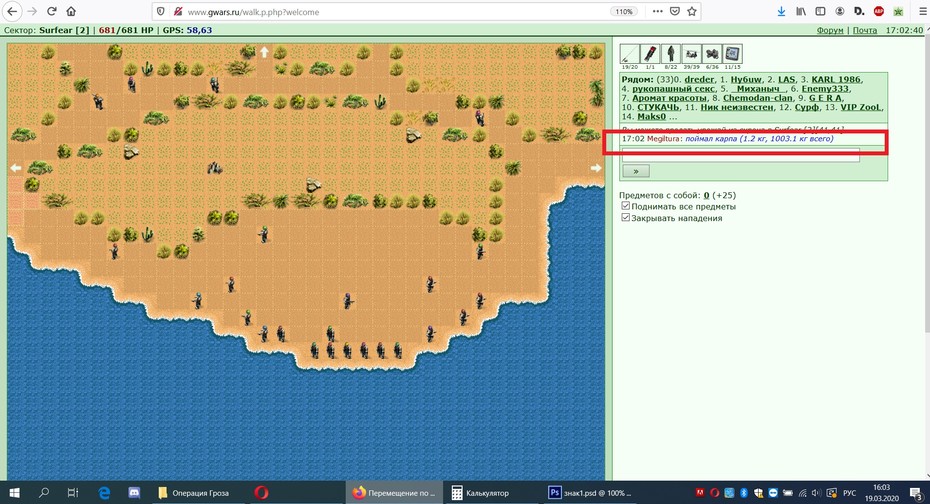
Task: Open the Firefox account icon
Action: (840, 11)
